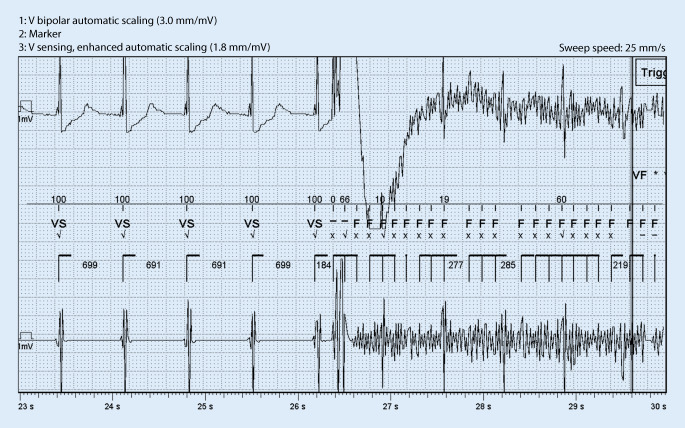Image resolution: width=685 pixels, height=428 pixels.
Task: Click the 184 interval marker bracket
Action: [x=323, y=265]
